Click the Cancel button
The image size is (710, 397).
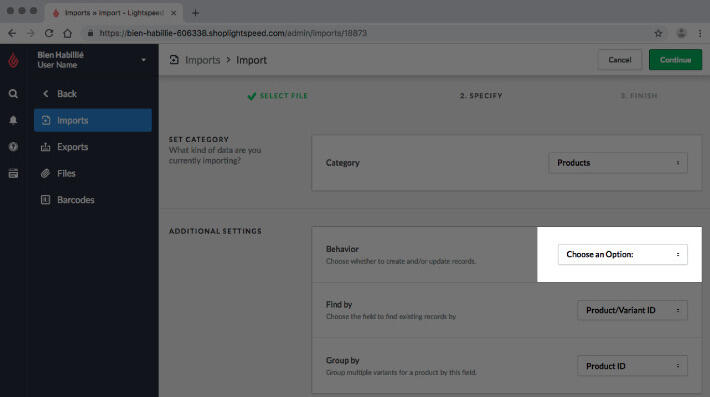[619, 60]
